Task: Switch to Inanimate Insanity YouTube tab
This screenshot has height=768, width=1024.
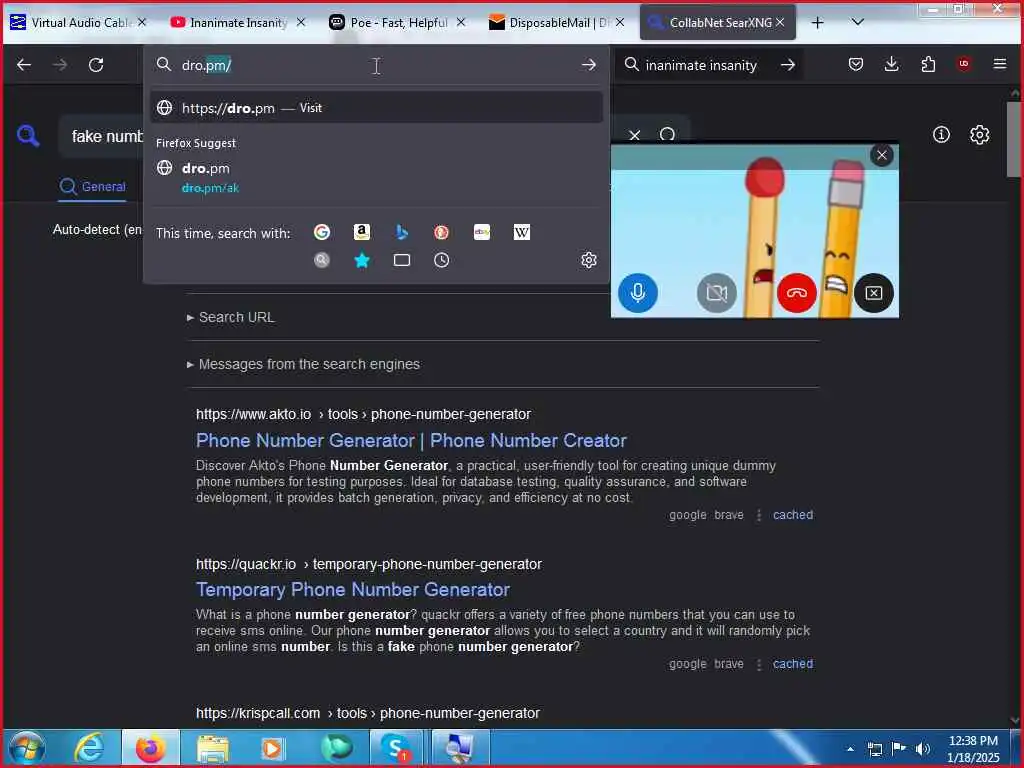Action: (238, 23)
